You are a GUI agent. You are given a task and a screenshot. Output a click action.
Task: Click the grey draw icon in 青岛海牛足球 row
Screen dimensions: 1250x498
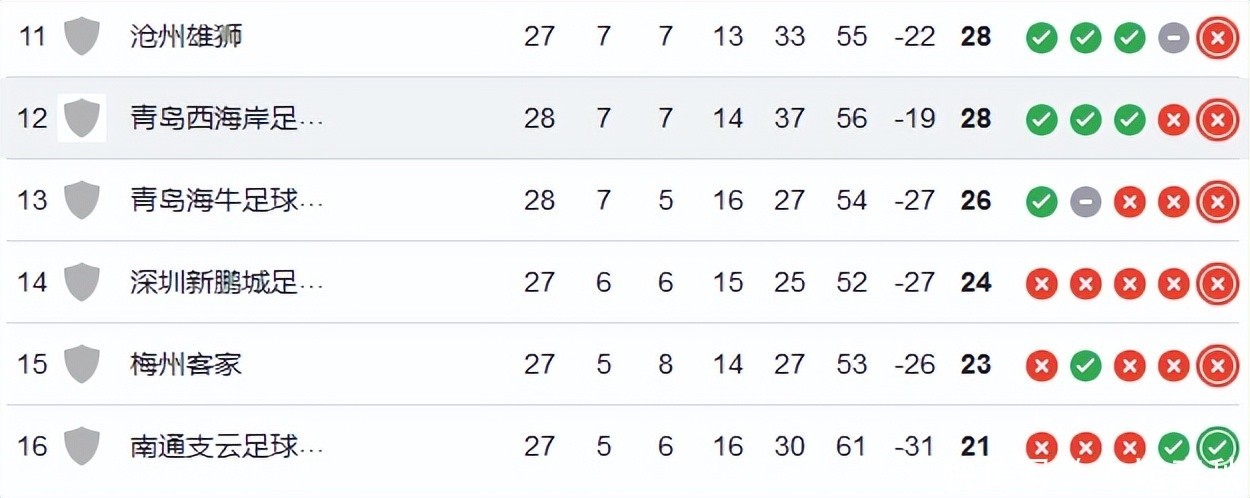tap(1085, 202)
